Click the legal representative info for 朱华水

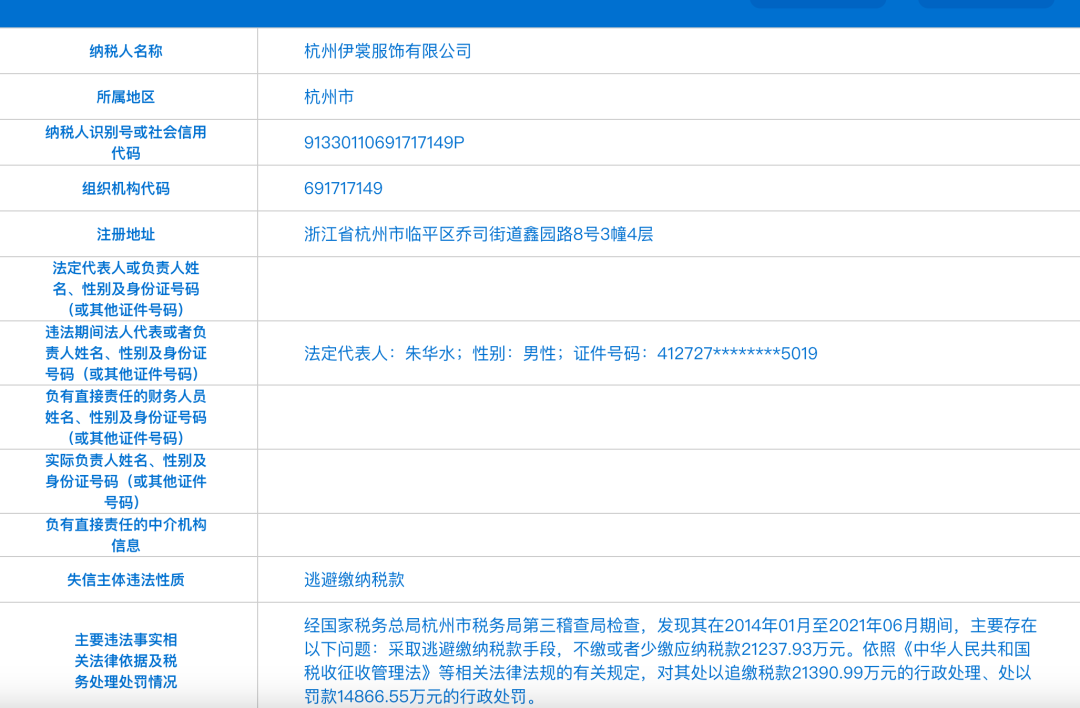(x=558, y=353)
